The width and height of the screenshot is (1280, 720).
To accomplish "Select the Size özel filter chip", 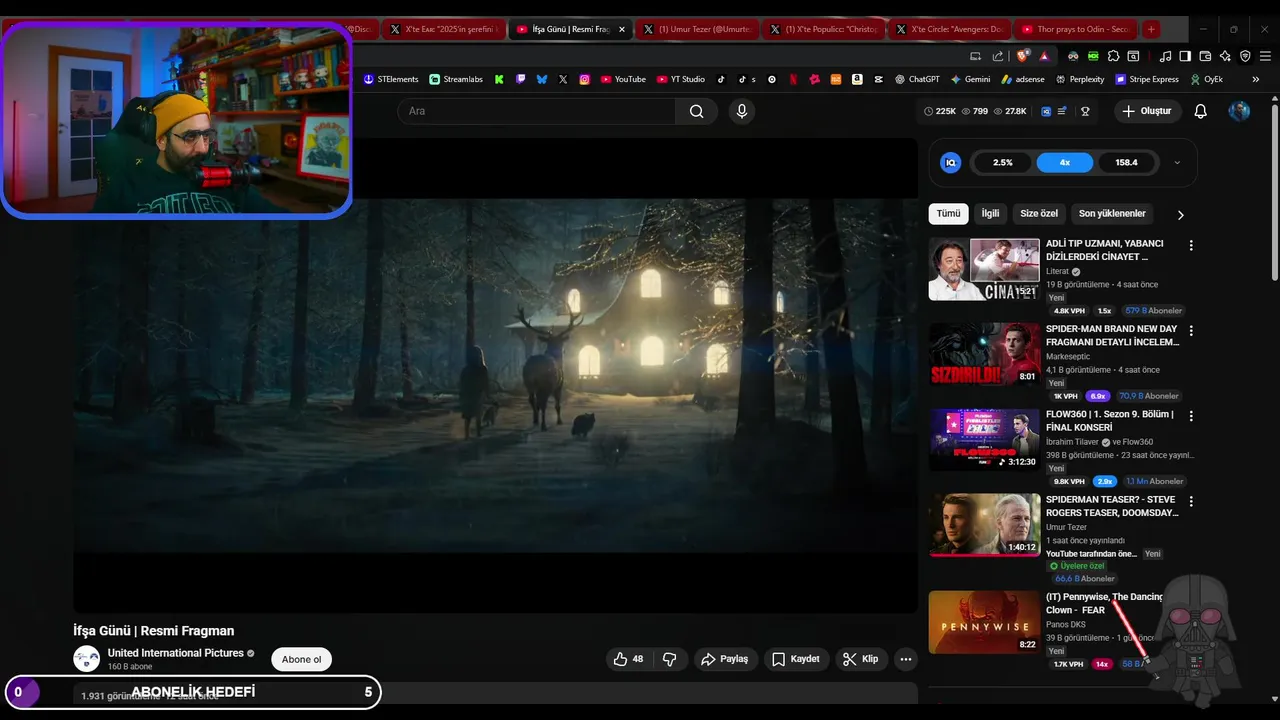I will (1039, 214).
